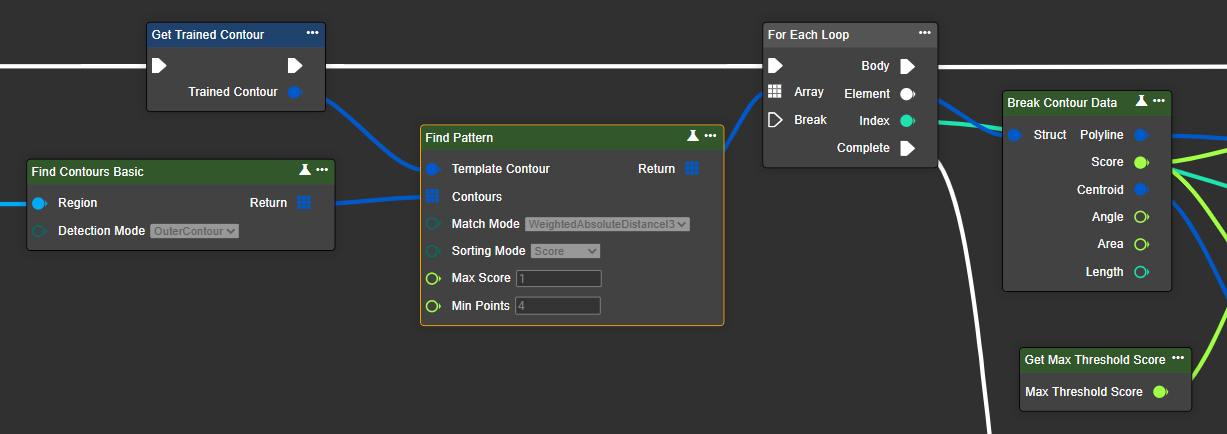Open the Get Max Threshold Score options menu
Screen dimensions: 1227x434
click(x=1178, y=358)
